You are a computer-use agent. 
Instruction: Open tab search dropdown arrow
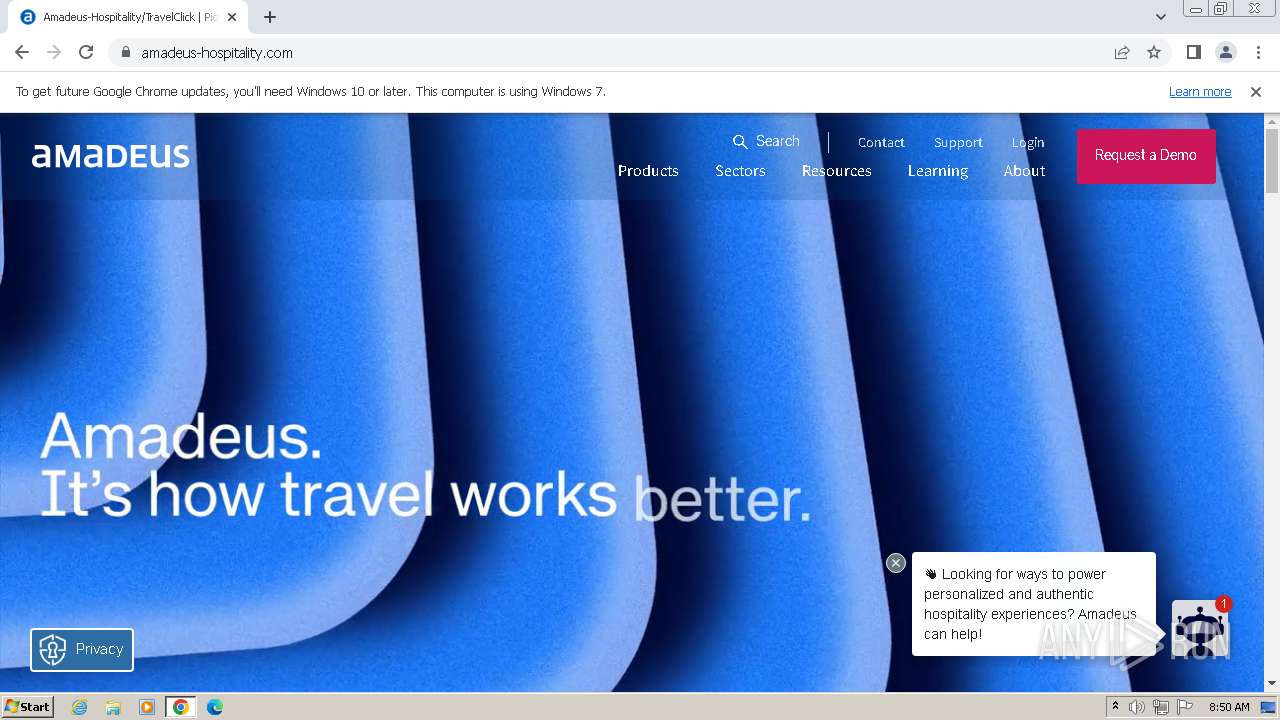click(1160, 17)
